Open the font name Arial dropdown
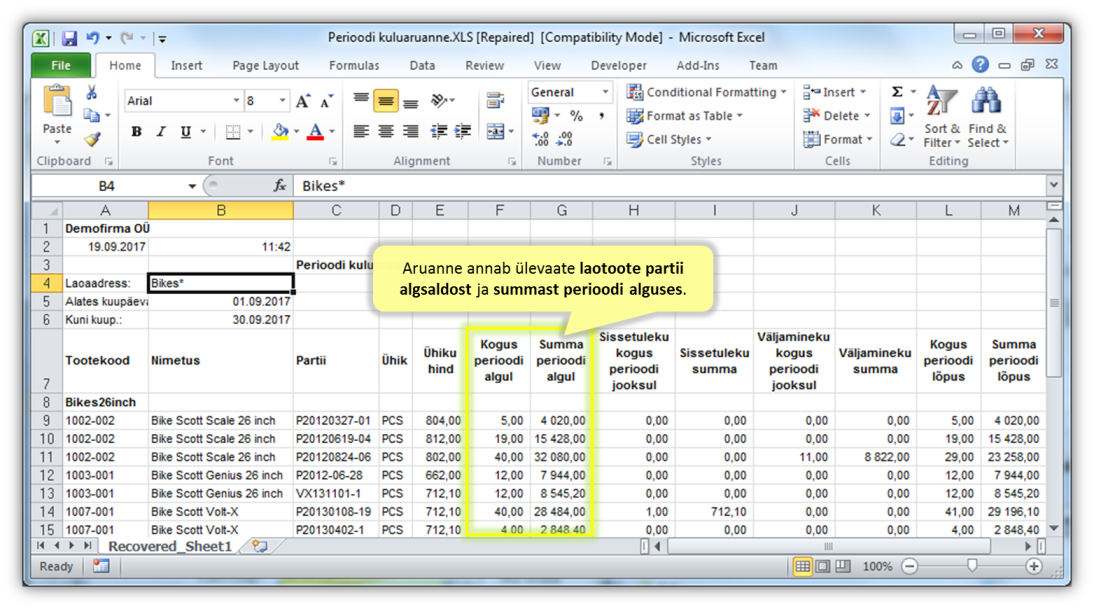 236,101
